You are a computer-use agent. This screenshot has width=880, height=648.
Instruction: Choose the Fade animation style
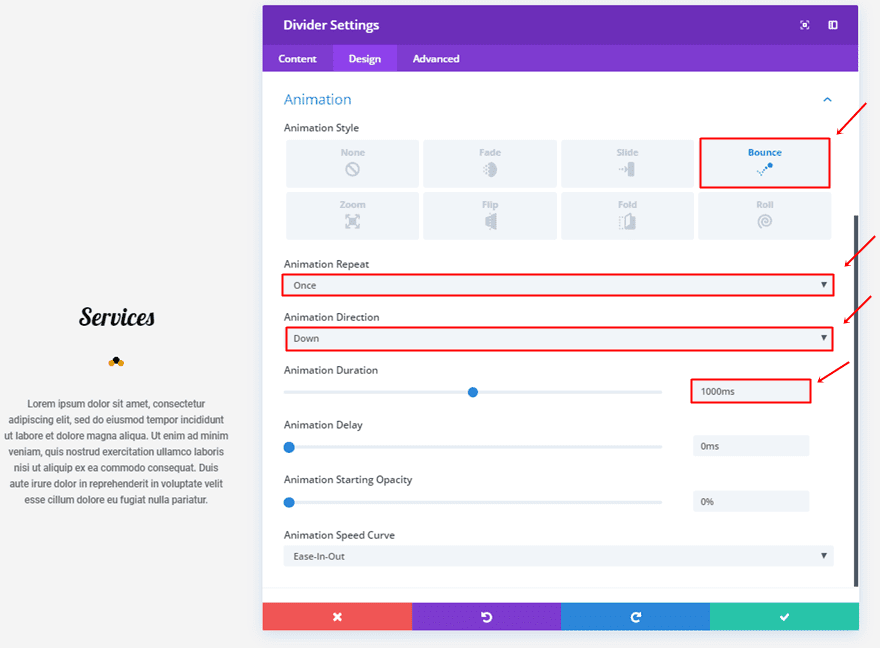pyautogui.click(x=489, y=163)
